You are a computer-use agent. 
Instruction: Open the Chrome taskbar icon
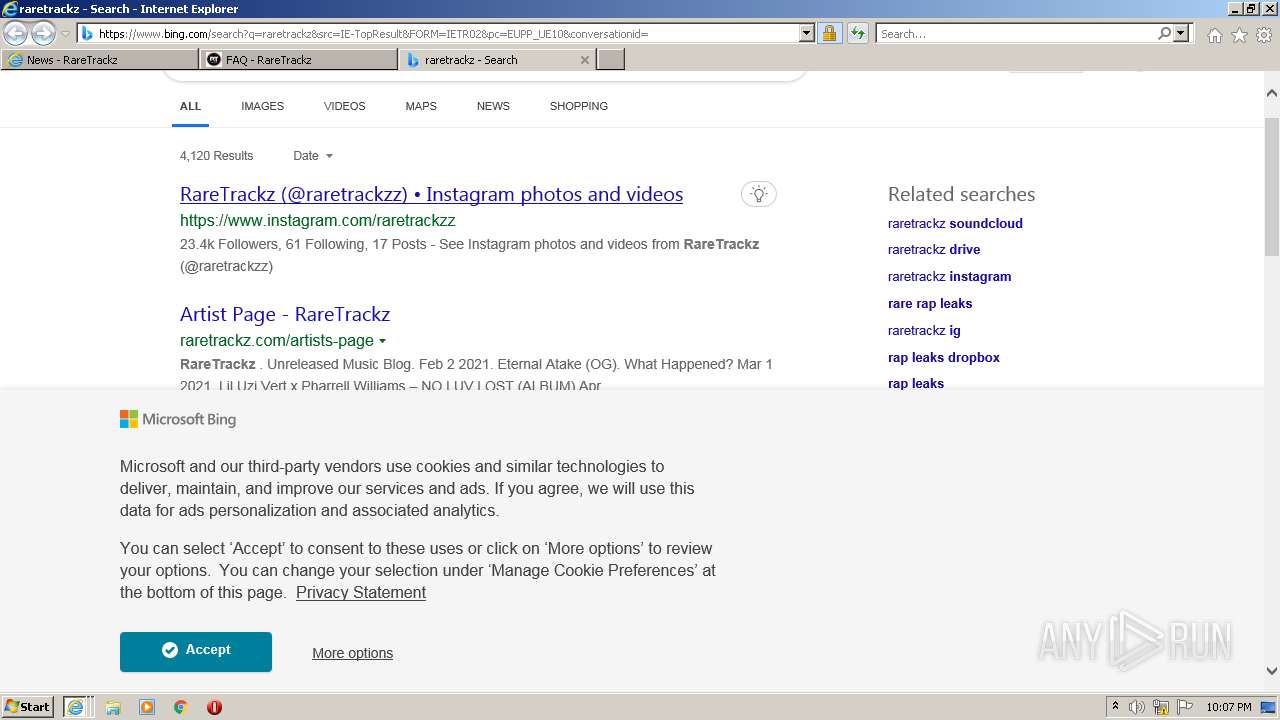(181, 707)
